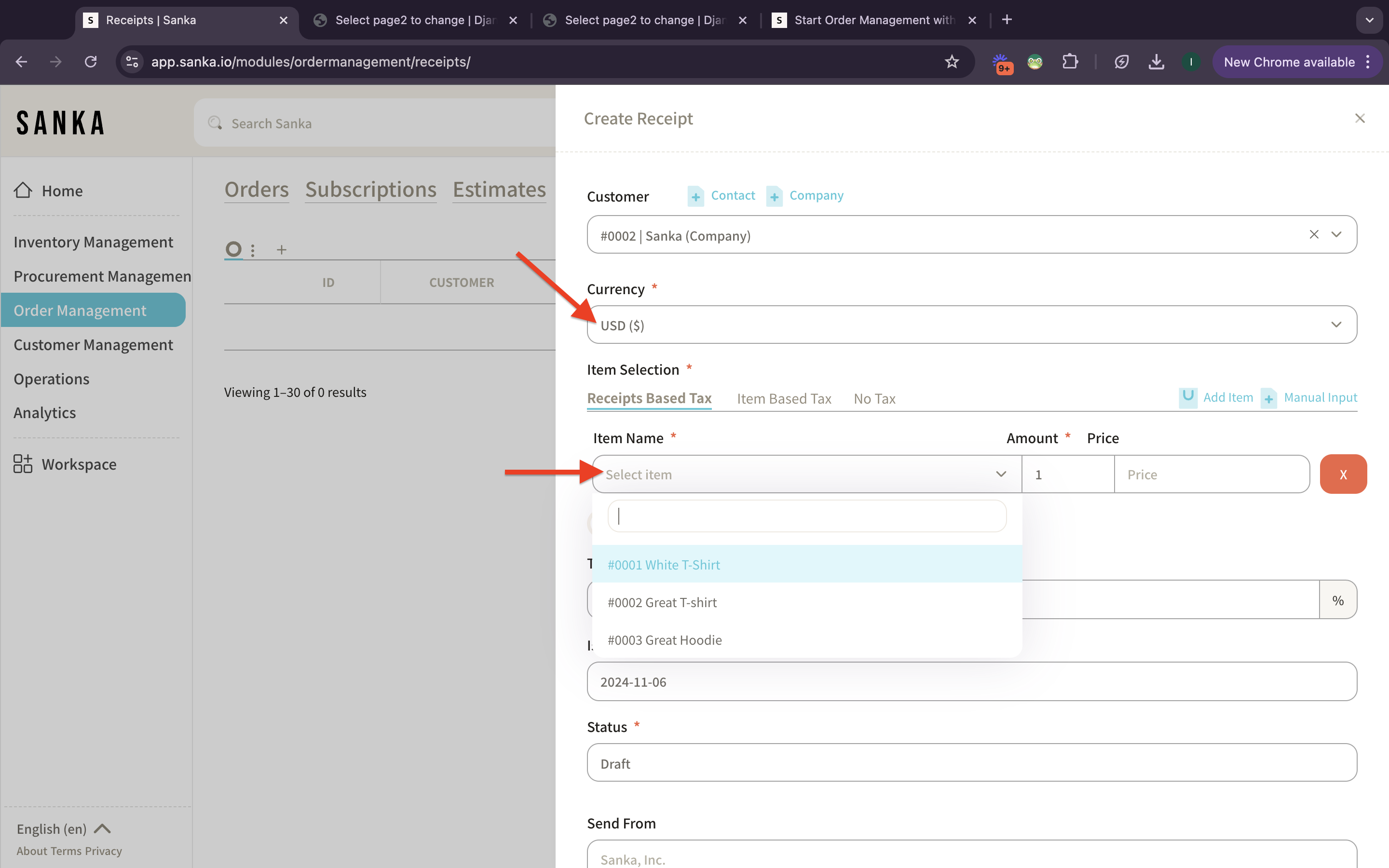Select the No Tax tab
1389x868 pixels.
874,398
